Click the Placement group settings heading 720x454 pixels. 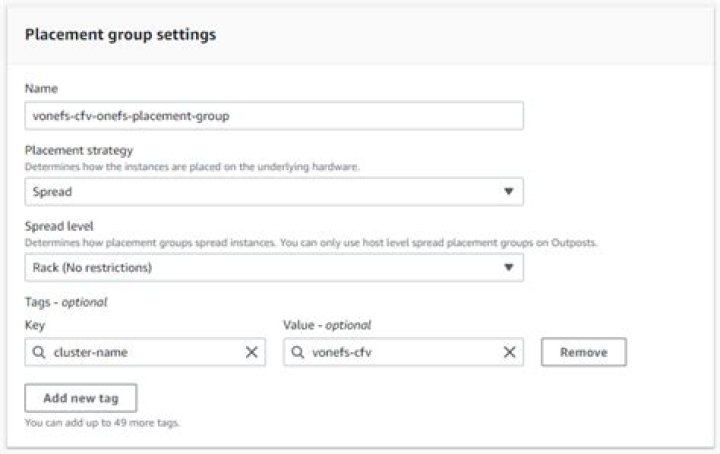pyautogui.click(x=120, y=34)
